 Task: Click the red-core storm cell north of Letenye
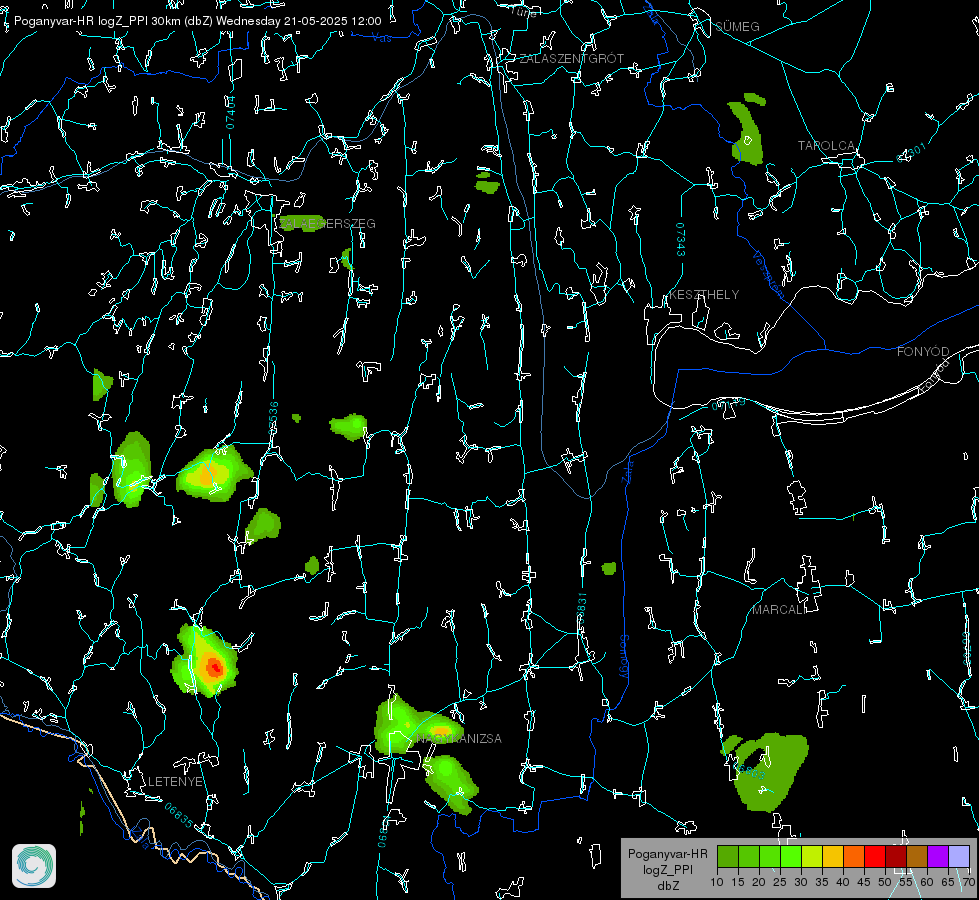click(206, 661)
